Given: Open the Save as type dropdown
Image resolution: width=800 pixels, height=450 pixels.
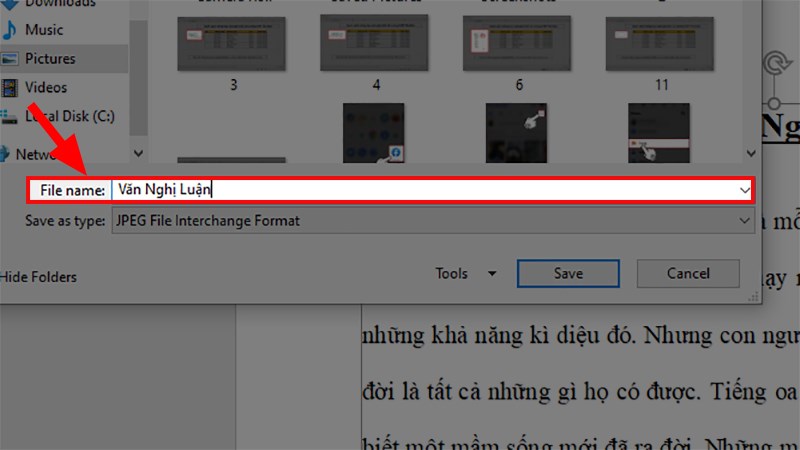Looking at the screenshot, I should pos(433,221).
